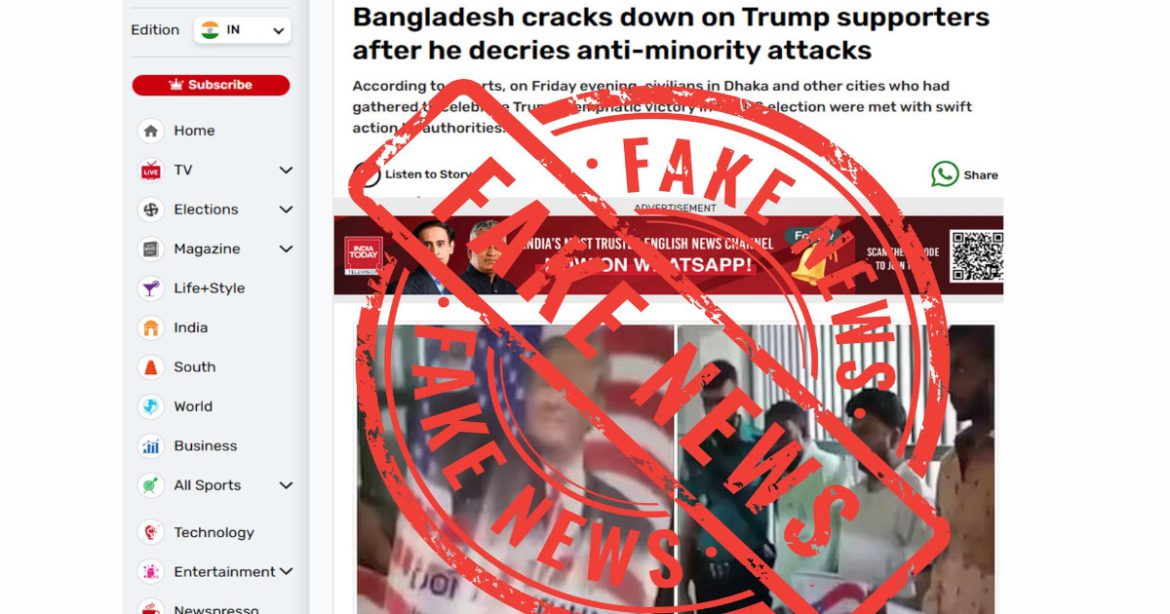This screenshot has height=614, width=1170.
Task: Click the article's main image
Action: 675,469
